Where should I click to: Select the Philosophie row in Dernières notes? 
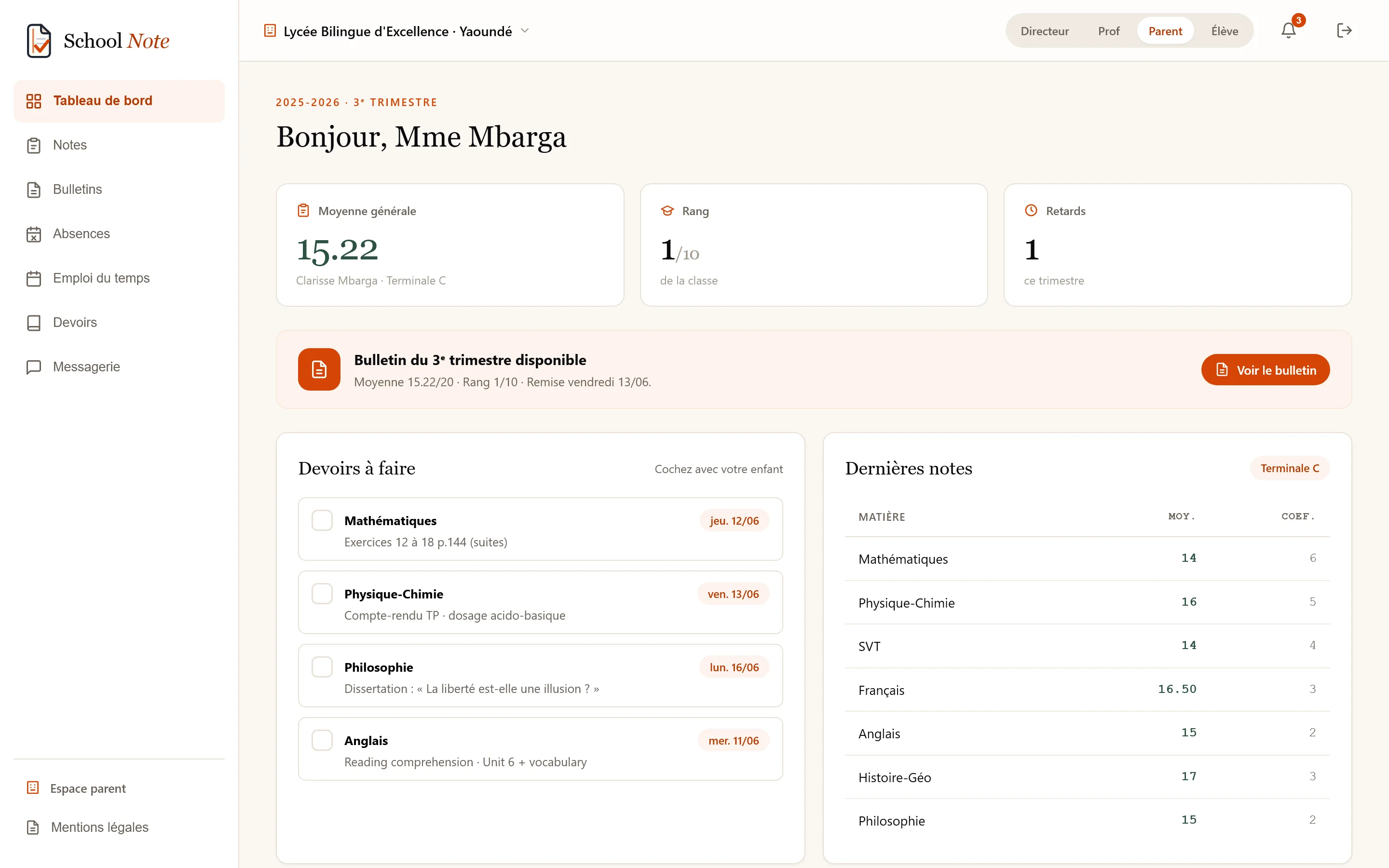point(1087,820)
